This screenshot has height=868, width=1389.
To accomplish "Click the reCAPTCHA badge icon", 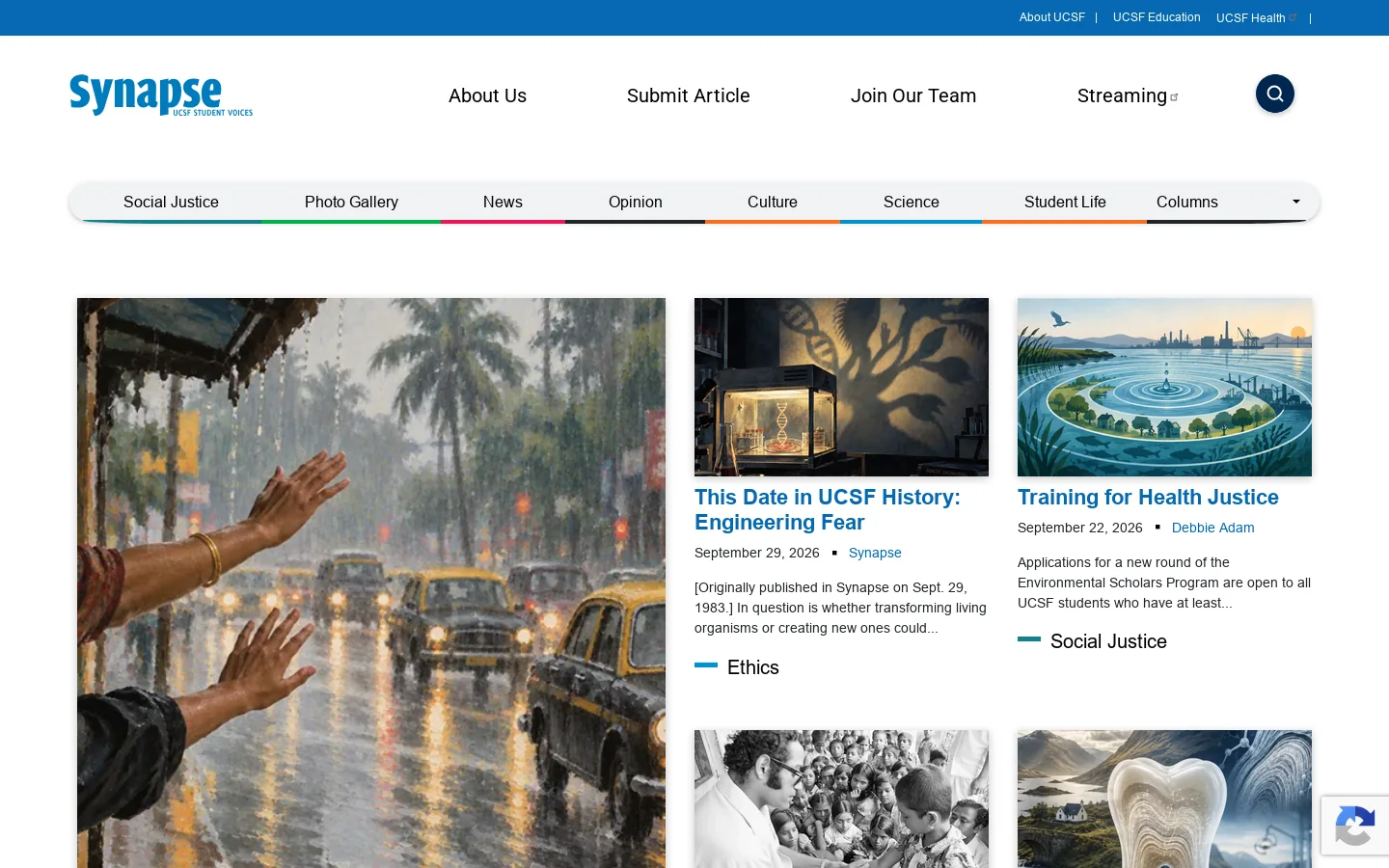I will coord(1355,826).
